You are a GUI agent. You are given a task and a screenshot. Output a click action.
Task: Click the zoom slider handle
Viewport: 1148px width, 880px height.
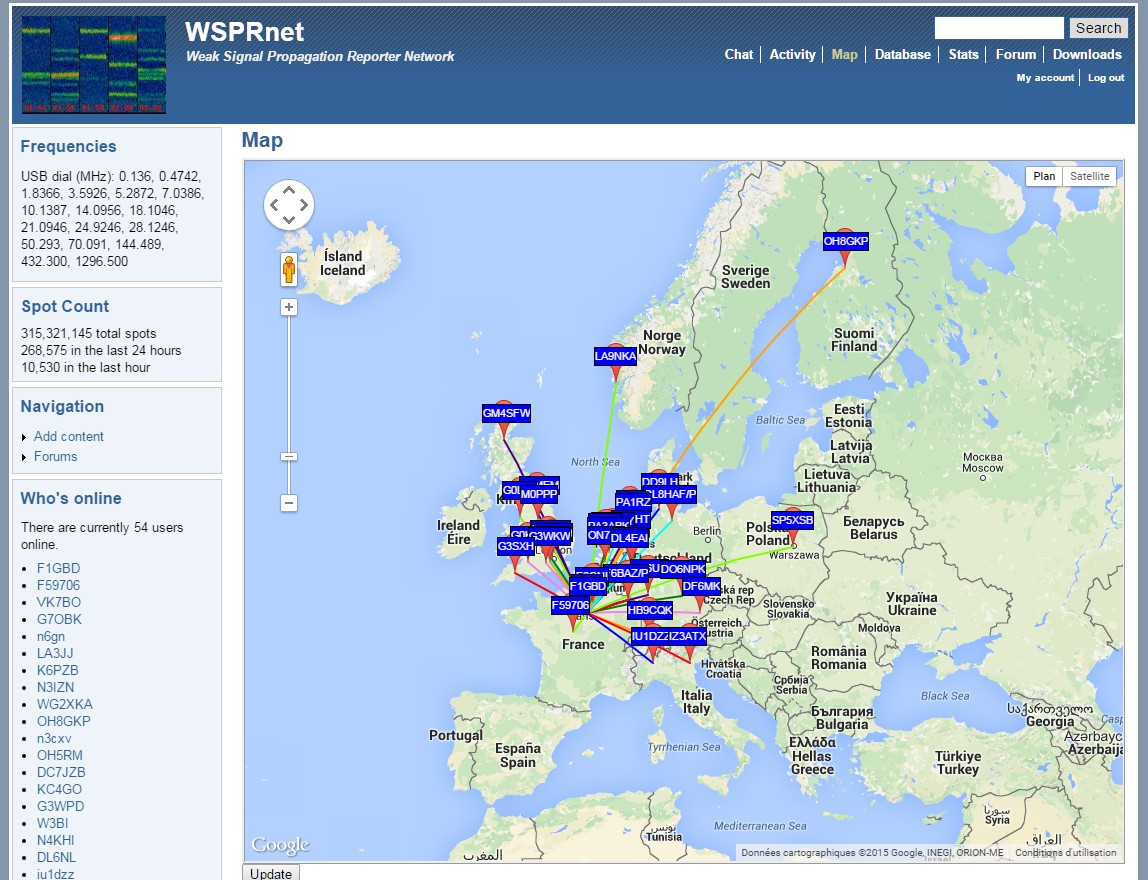click(x=289, y=457)
